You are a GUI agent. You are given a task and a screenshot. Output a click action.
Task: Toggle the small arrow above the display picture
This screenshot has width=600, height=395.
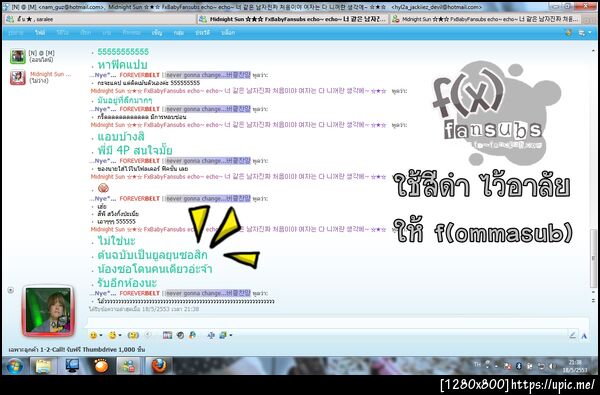pyautogui.click(x=11, y=290)
